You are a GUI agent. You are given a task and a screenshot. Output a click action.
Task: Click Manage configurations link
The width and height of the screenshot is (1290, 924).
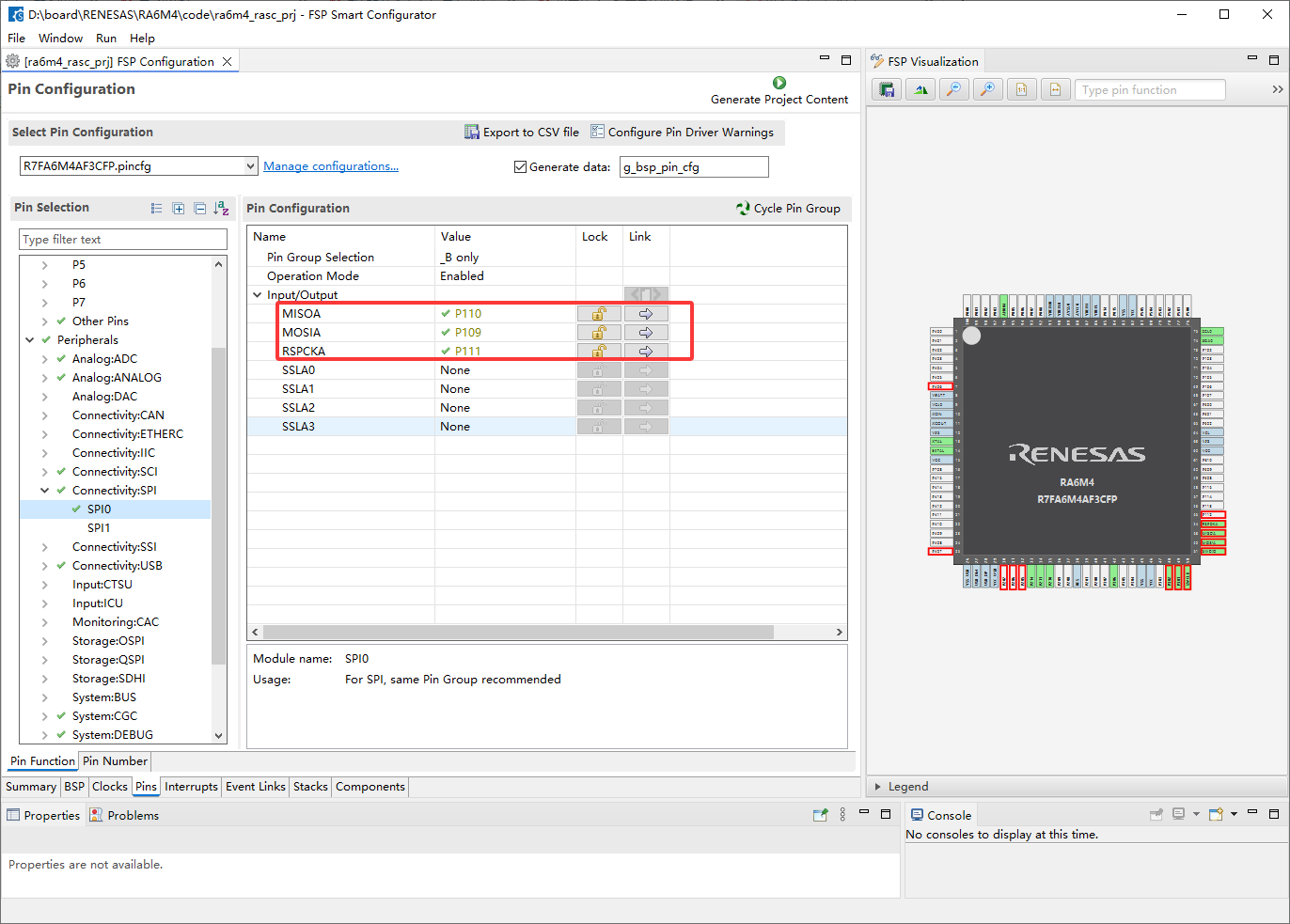(x=331, y=166)
